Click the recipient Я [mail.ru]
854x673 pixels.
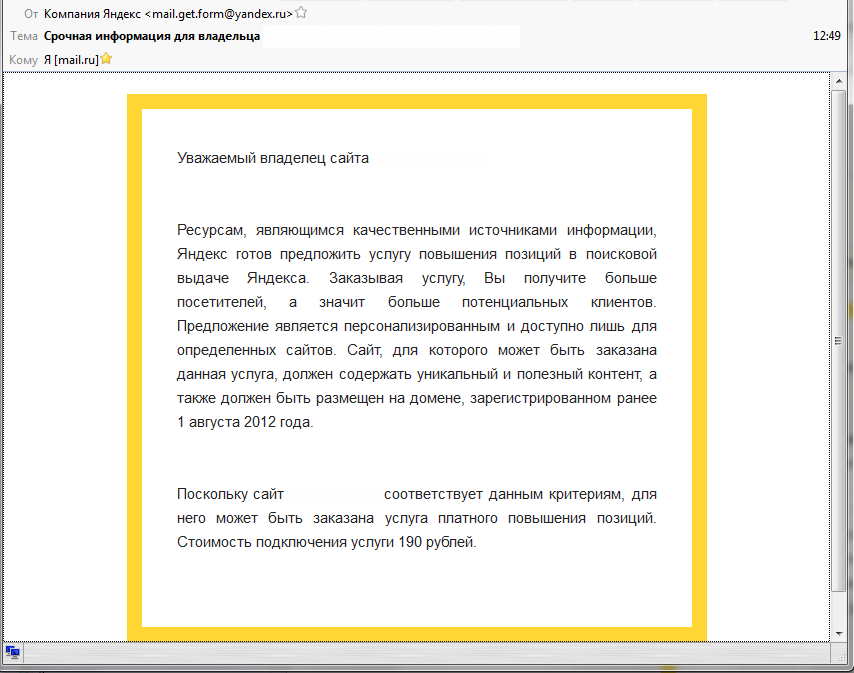click(x=71, y=60)
